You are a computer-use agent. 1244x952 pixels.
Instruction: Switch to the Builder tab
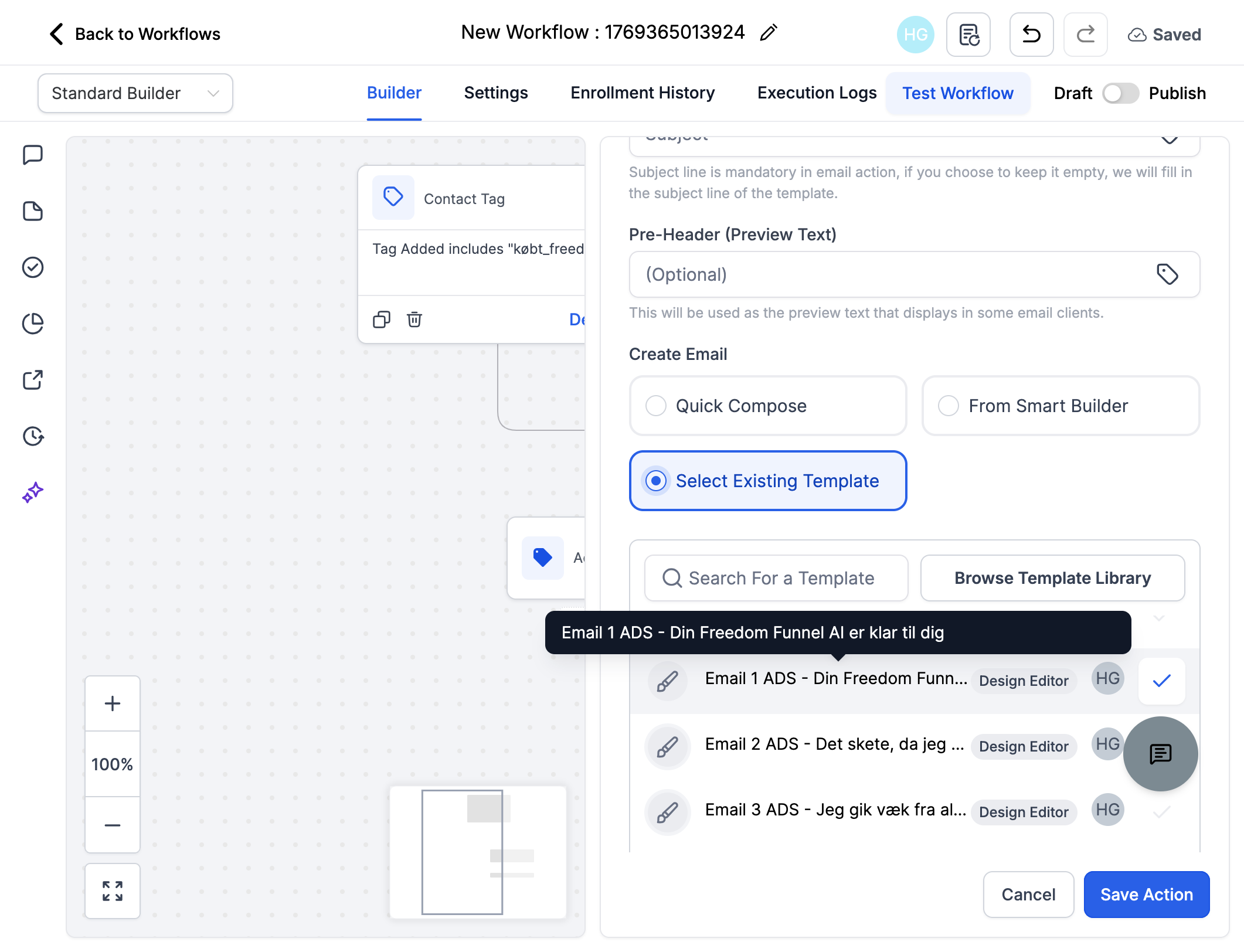point(394,93)
